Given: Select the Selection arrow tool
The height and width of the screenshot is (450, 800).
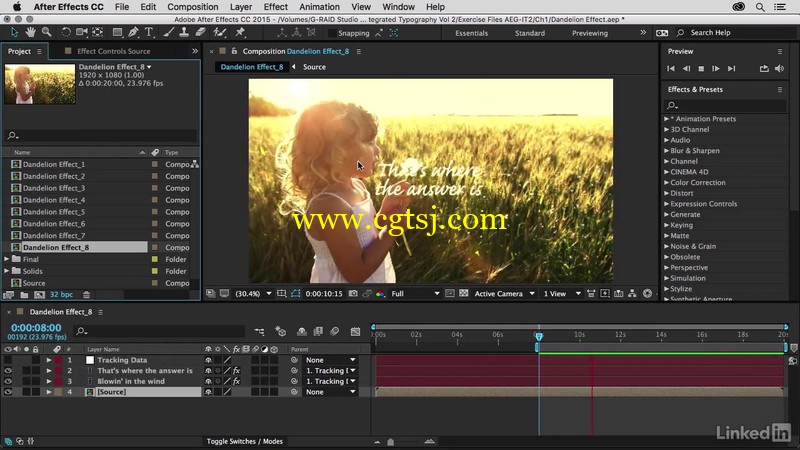Looking at the screenshot, I should [14, 33].
